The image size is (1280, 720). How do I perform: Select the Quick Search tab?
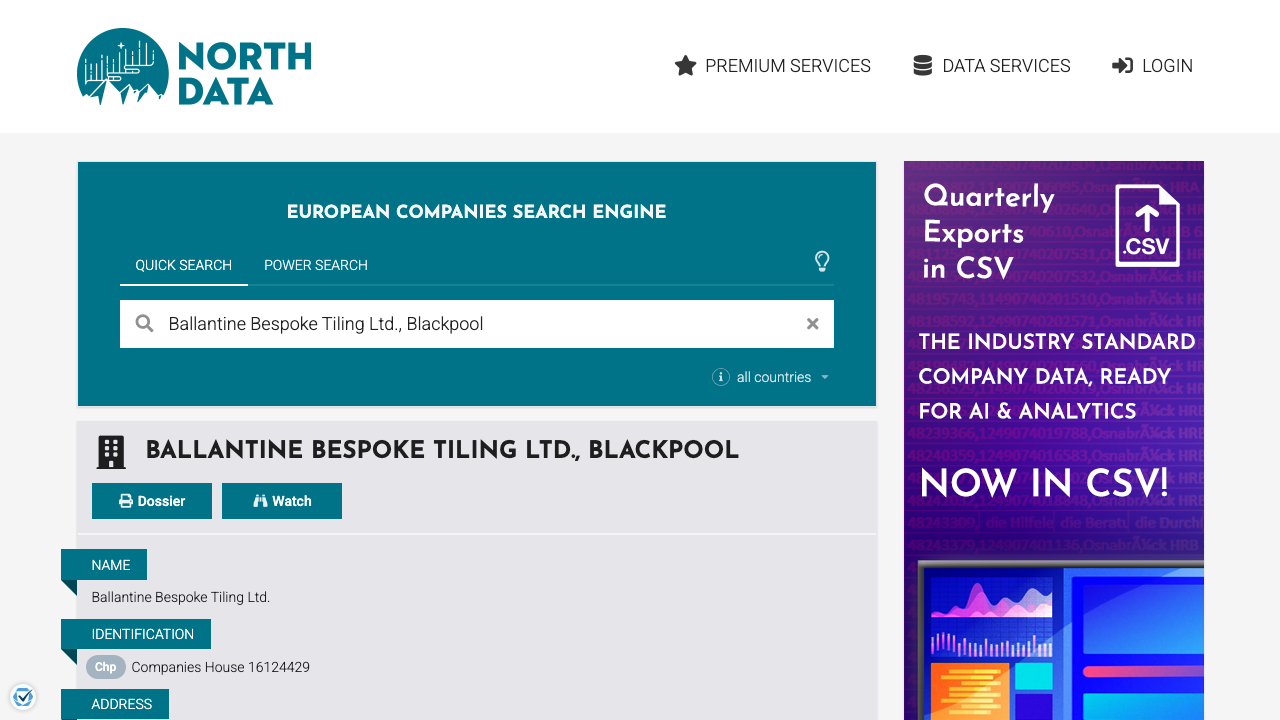184,265
